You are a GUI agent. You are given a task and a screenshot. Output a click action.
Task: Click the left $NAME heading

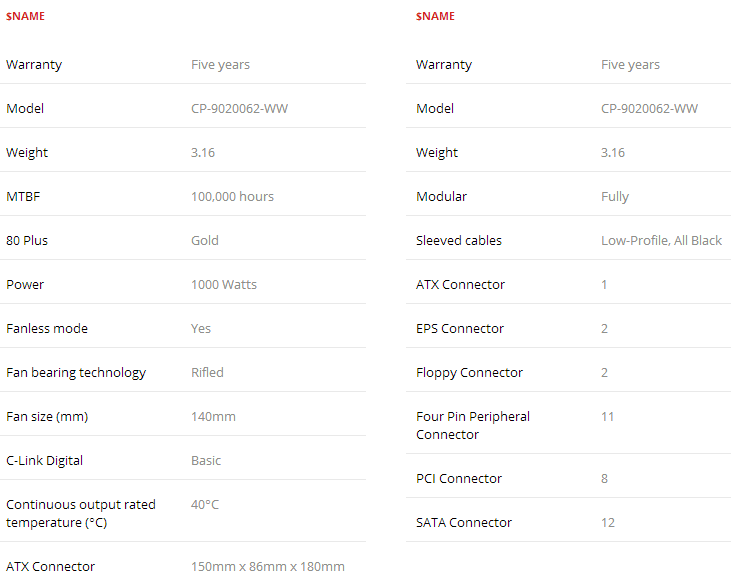25,16
